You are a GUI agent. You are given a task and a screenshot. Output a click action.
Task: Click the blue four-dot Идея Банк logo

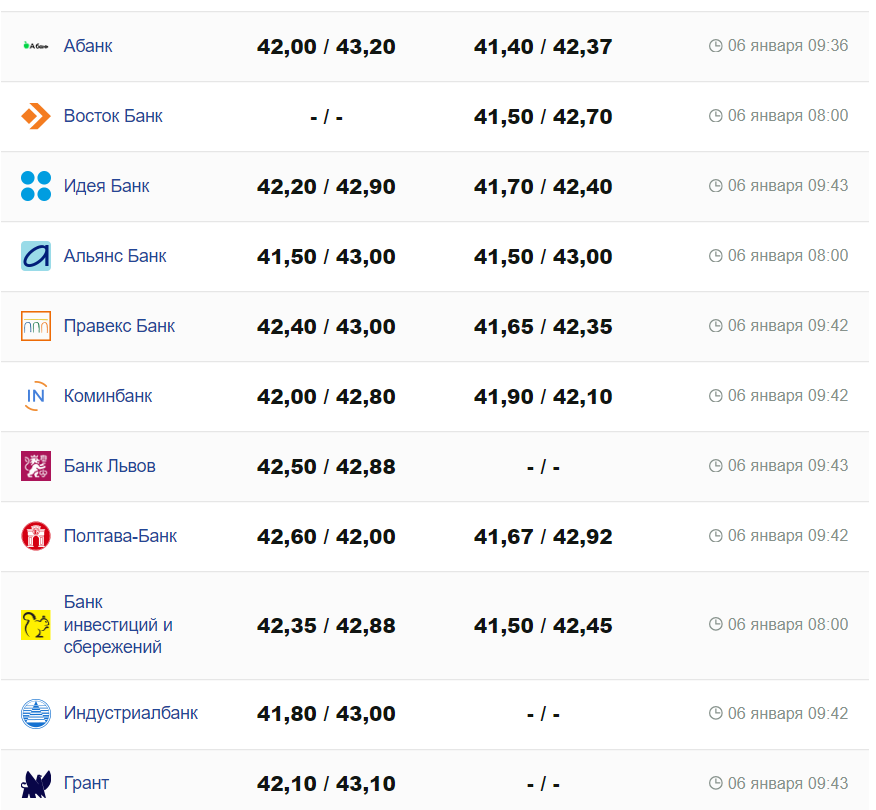pos(36,186)
